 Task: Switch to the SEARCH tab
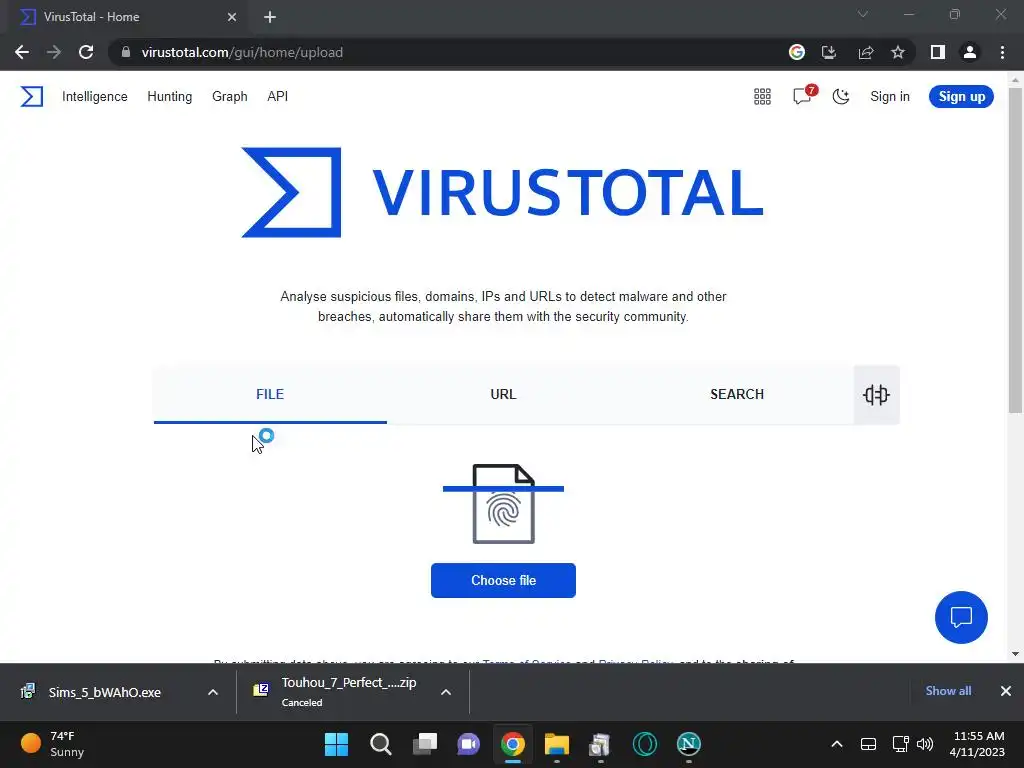pos(737,394)
